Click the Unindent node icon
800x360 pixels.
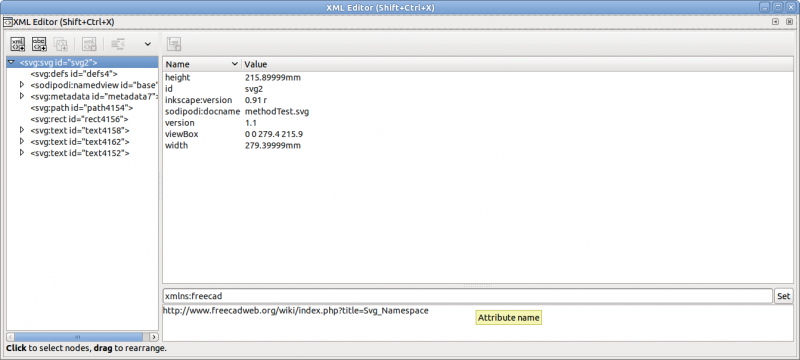click(118, 44)
